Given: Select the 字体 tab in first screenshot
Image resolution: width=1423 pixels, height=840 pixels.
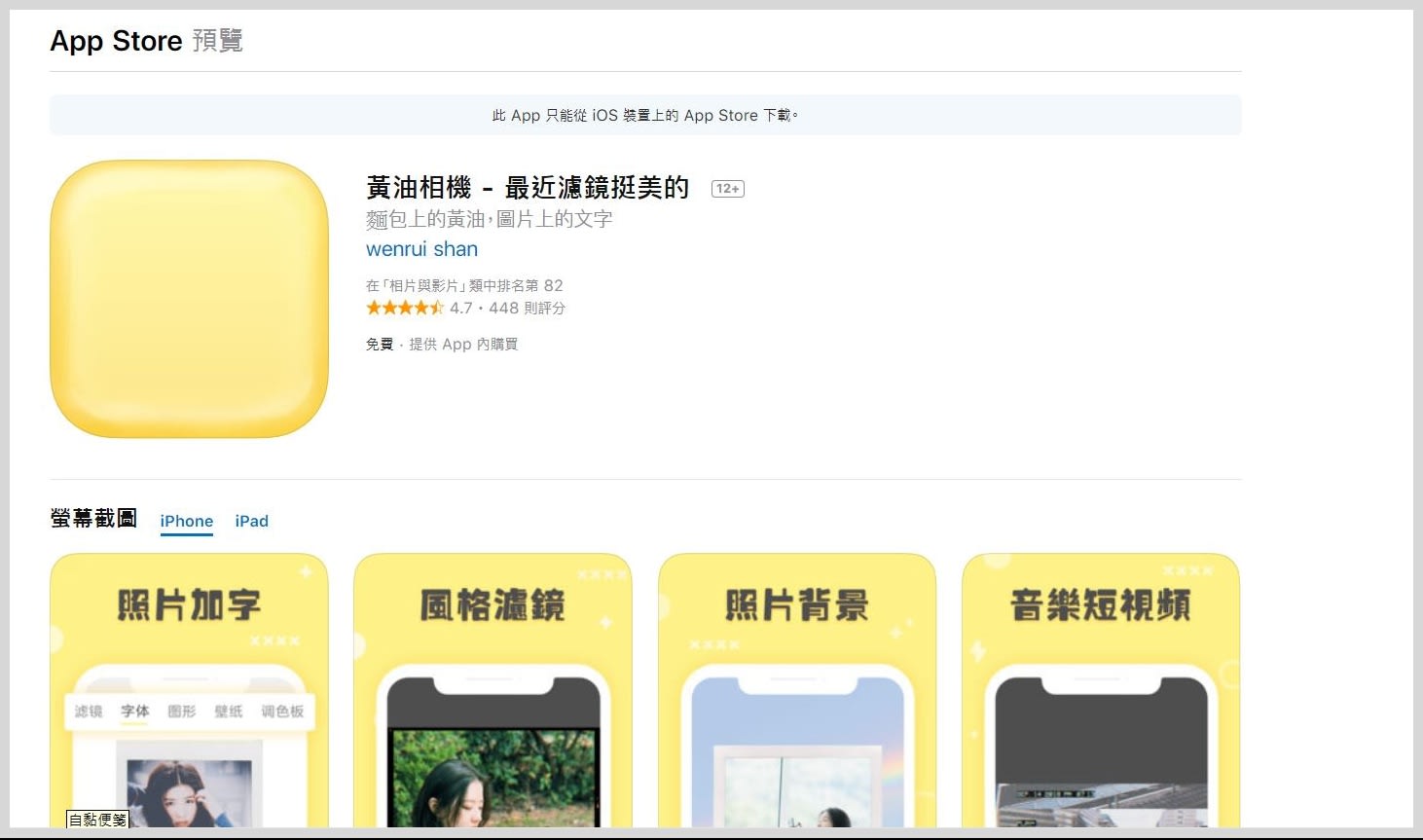Looking at the screenshot, I should coord(135,712).
